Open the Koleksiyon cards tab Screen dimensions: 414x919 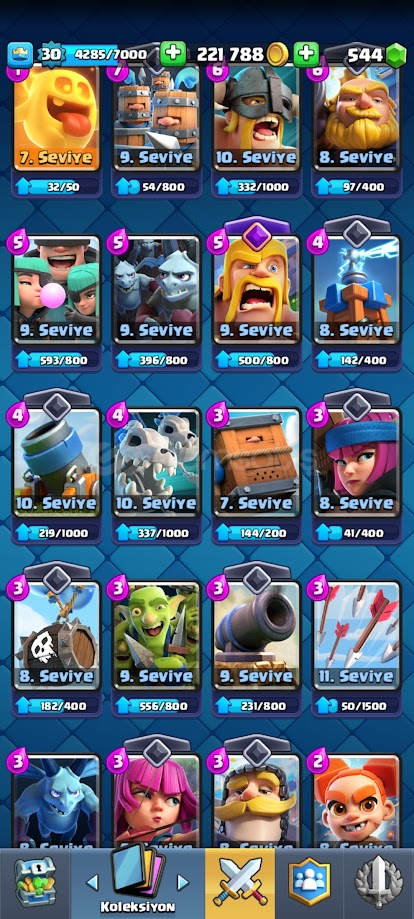pos(138,883)
